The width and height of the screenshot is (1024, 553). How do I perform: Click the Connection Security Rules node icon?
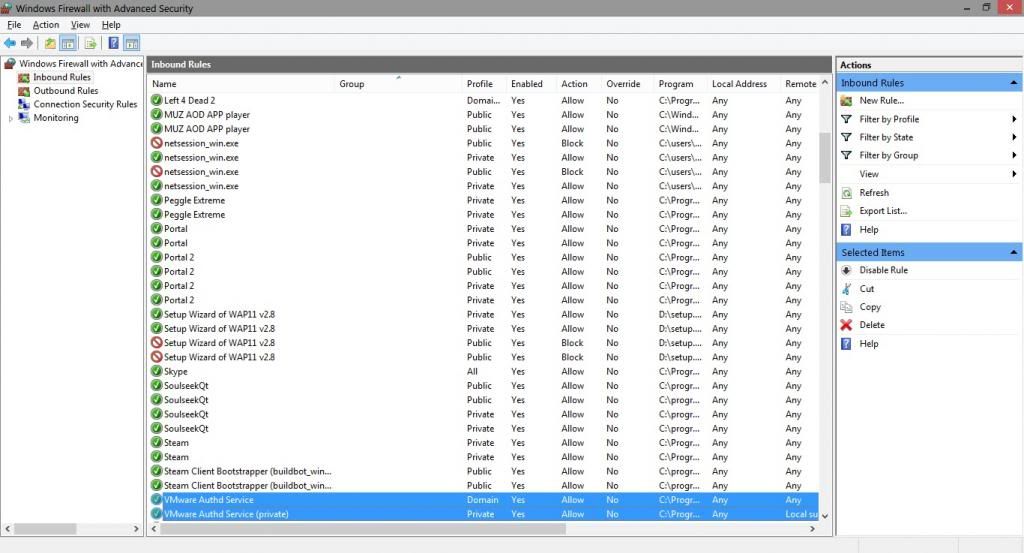tap(24, 104)
